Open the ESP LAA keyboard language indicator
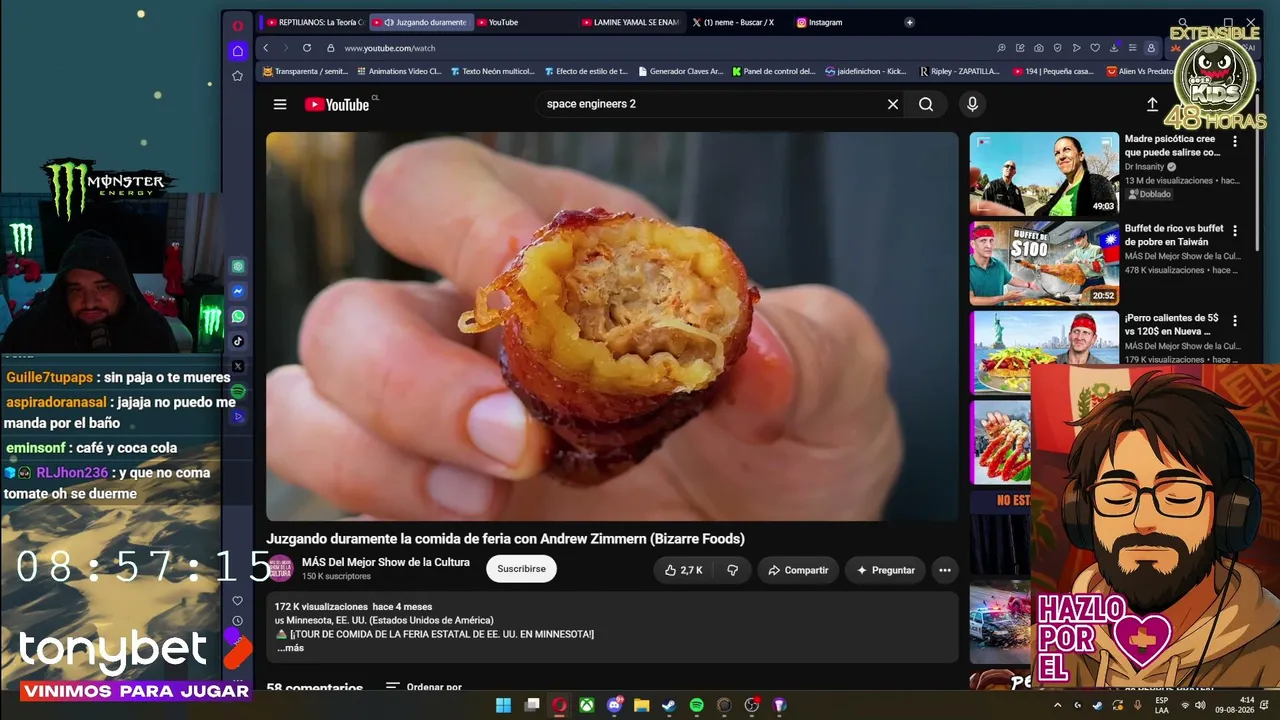This screenshot has width=1280, height=720. tap(1161, 705)
